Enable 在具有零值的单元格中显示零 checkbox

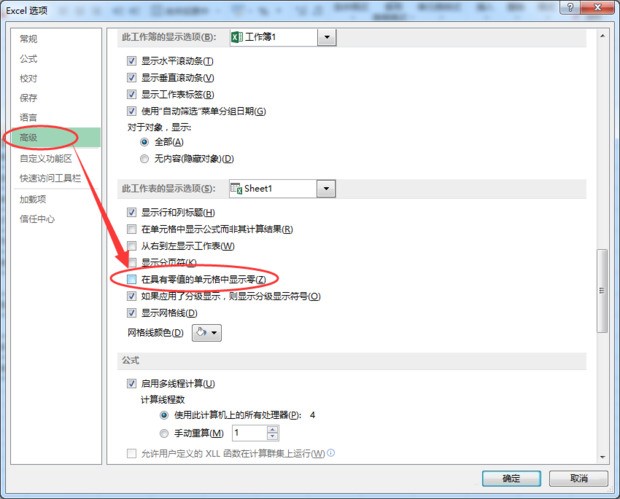[x=132, y=279]
